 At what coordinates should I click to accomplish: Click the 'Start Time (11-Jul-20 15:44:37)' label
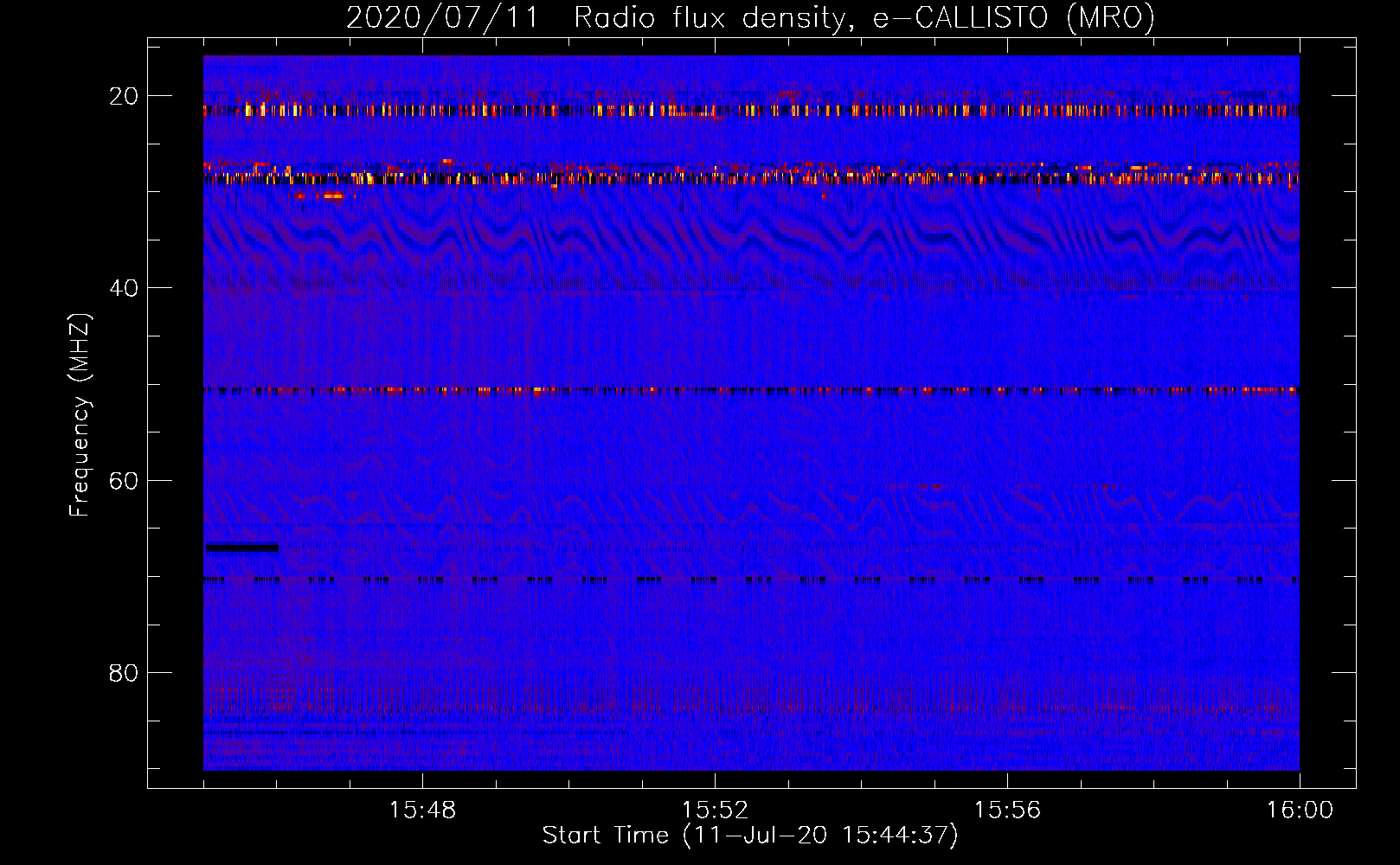[750, 836]
